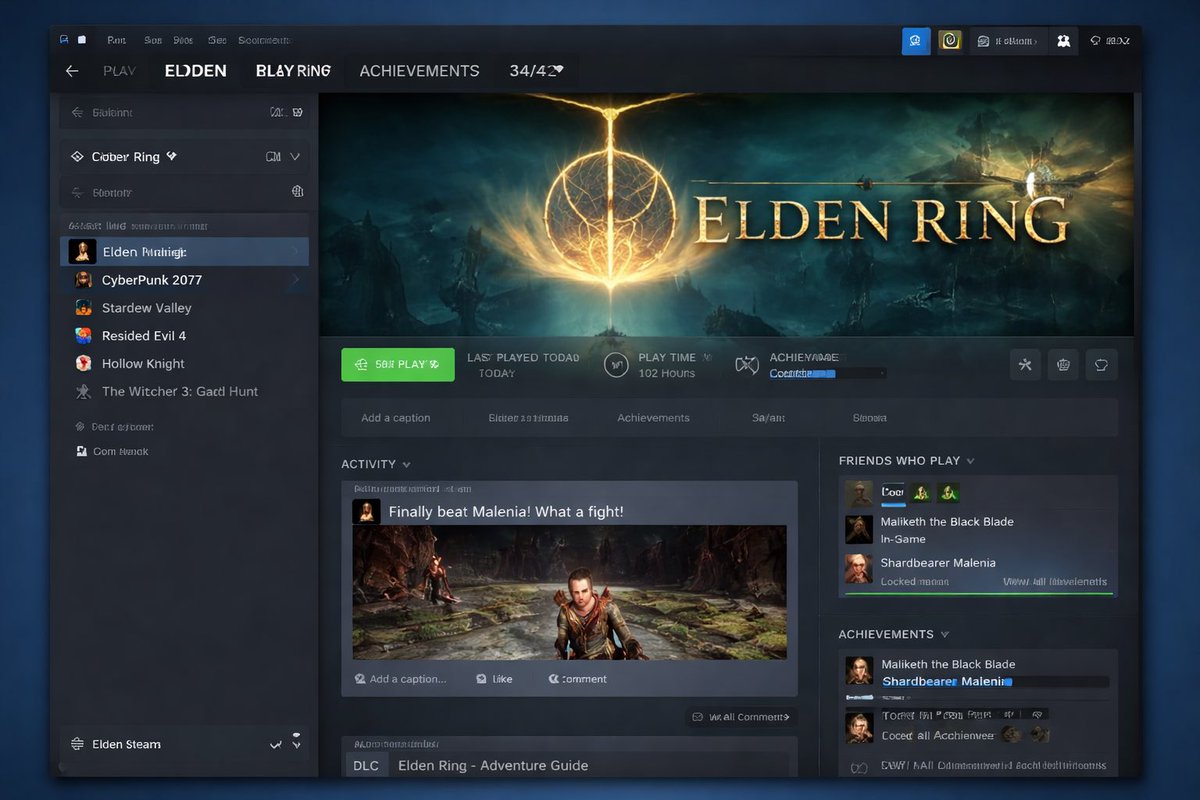Expand the Elden Ring row chevron in sidebar

[295, 251]
